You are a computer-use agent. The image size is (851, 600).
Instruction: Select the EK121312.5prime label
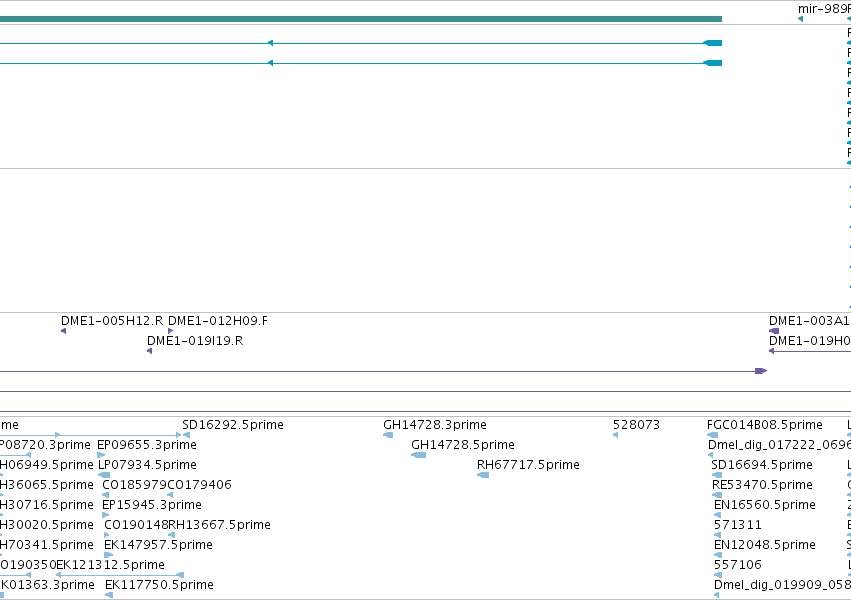coord(110,565)
